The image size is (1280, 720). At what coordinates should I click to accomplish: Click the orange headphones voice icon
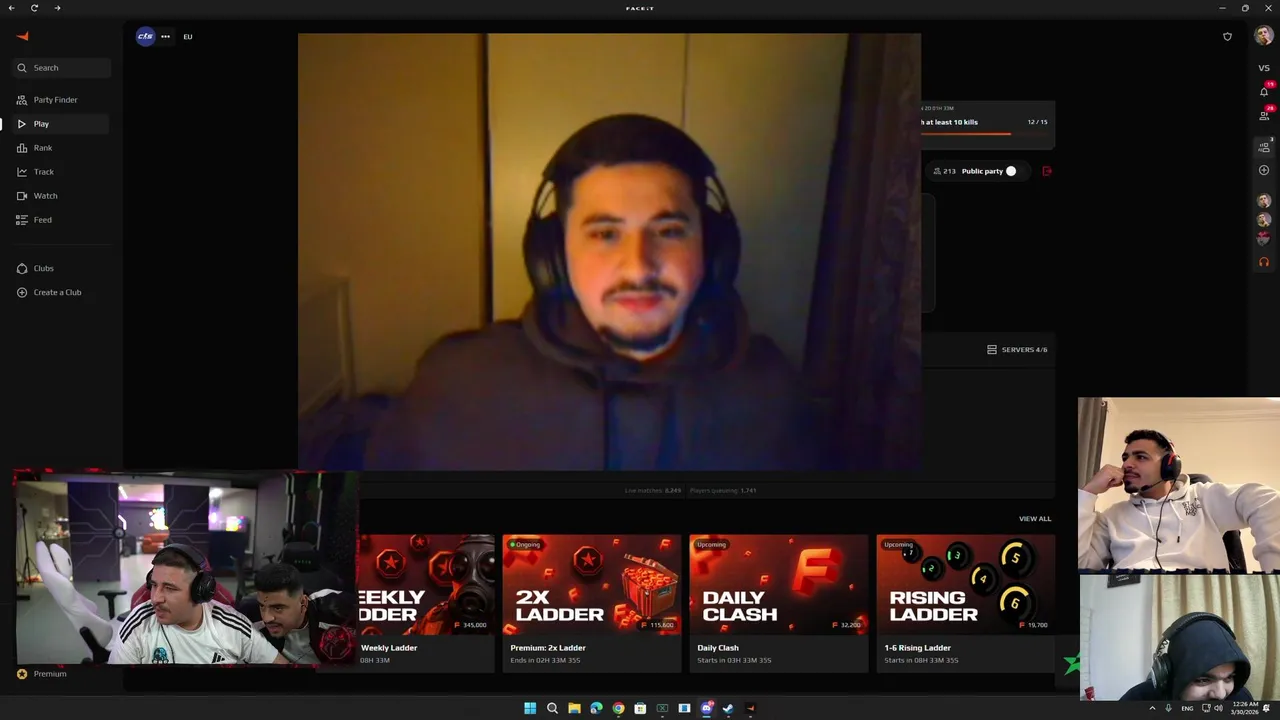[x=1264, y=262]
